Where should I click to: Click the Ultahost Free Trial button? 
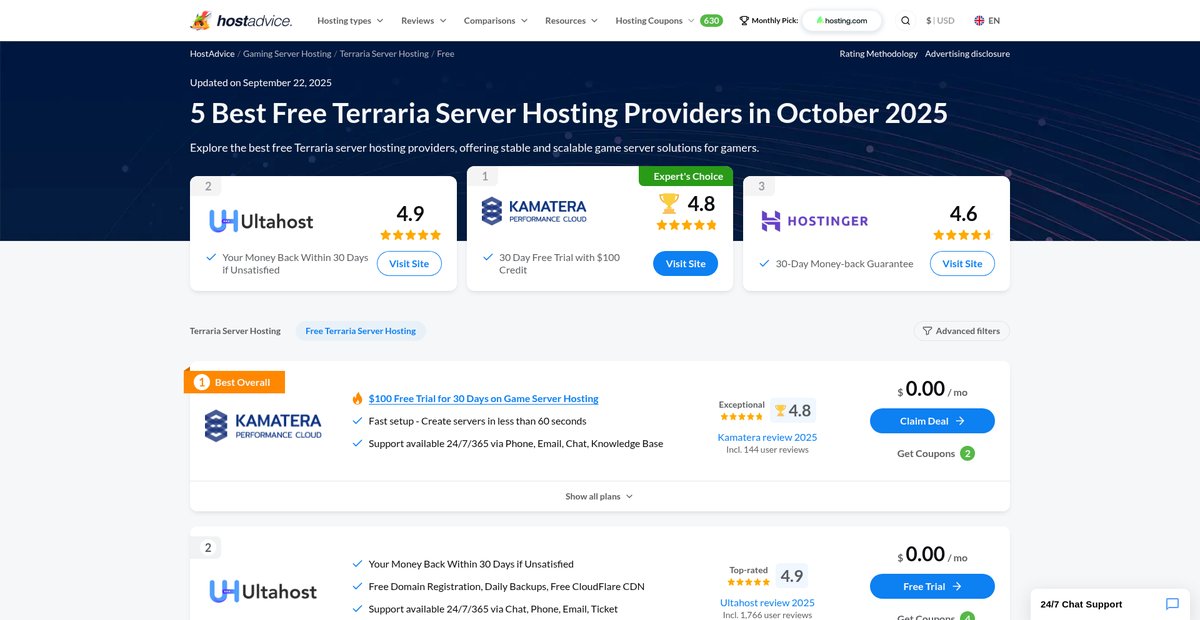932,587
